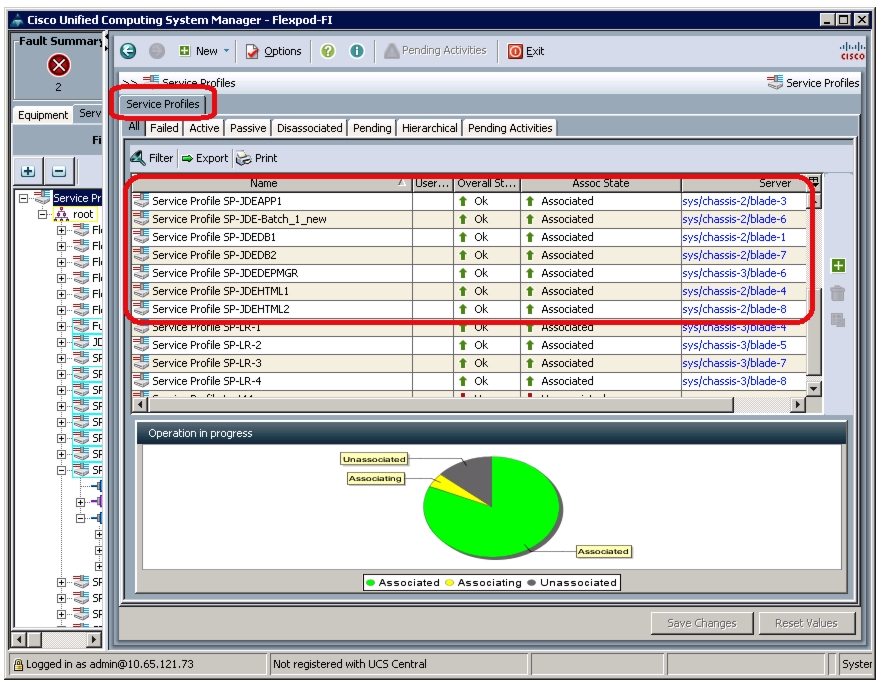Image resolution: width=884 pixels, height=689 pixels.
Task: Click the red critical fault icon
Action: point(59,65)
